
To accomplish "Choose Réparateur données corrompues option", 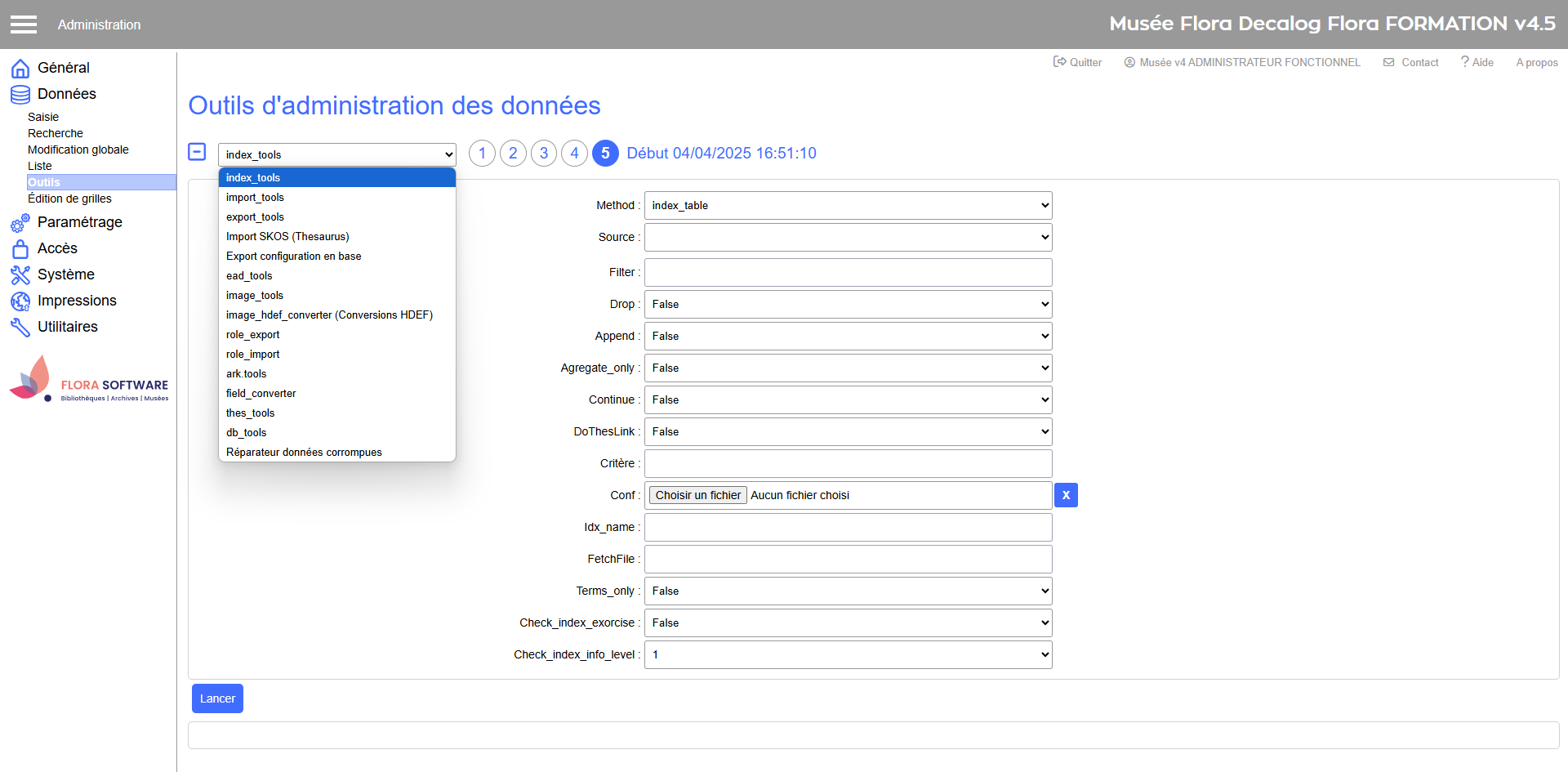I will pyautogui.click(x=304, y=453).
